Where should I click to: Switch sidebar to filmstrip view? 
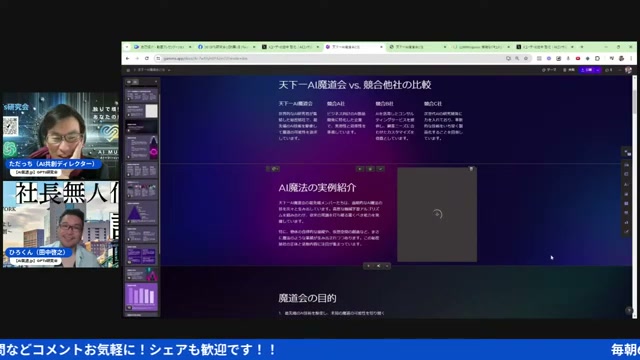[x=129, y=82]
